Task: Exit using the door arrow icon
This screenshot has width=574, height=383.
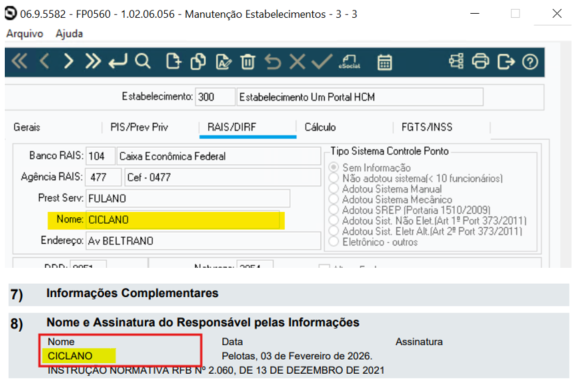Action: (506, 62)
